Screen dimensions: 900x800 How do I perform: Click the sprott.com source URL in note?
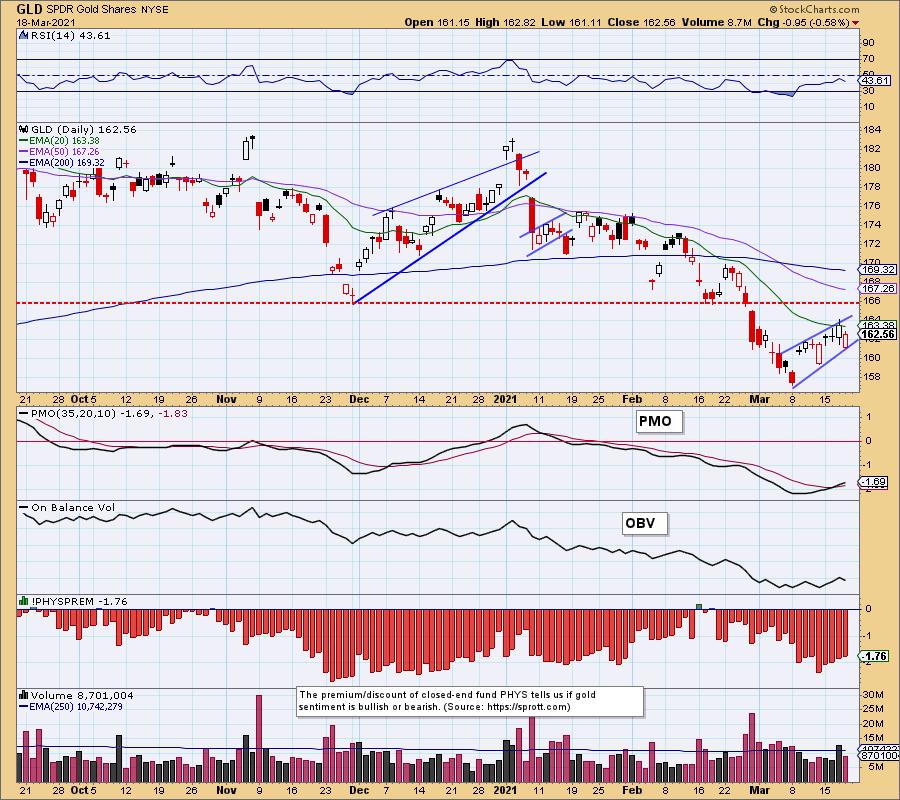point(528,707)
